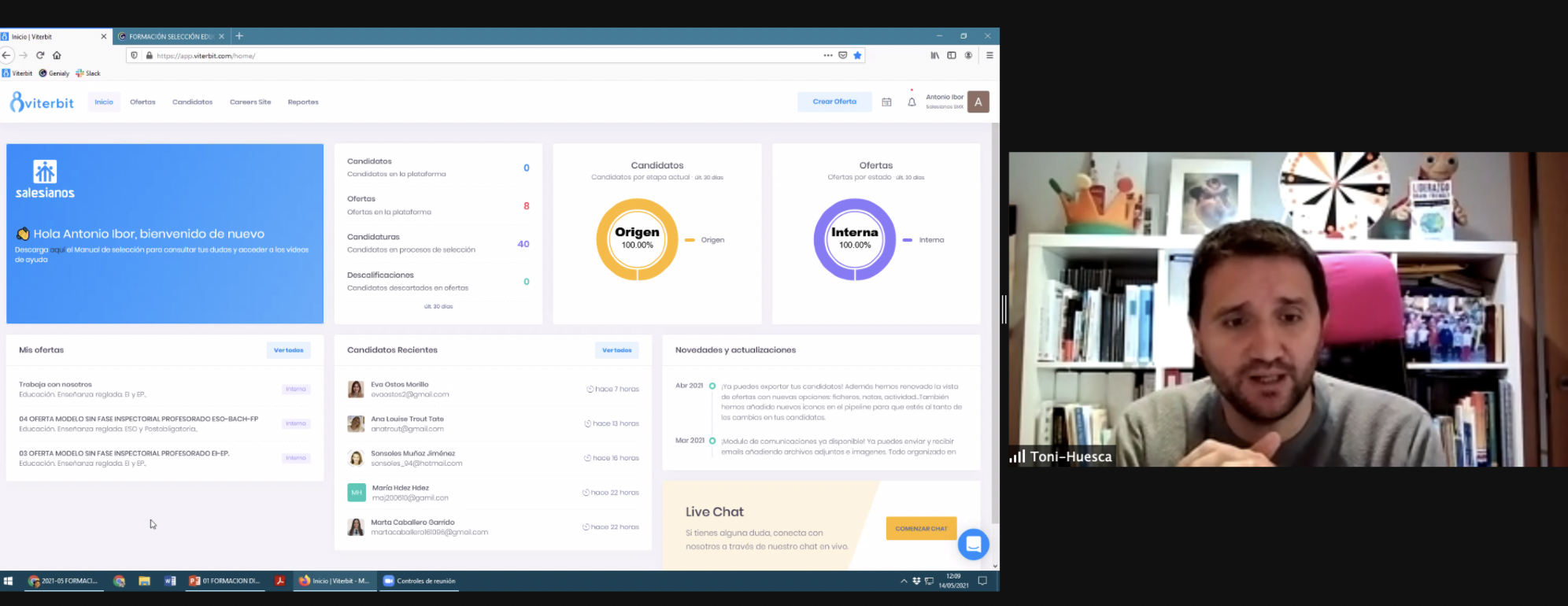Open the calendar icon in header

tap(886, 102)
